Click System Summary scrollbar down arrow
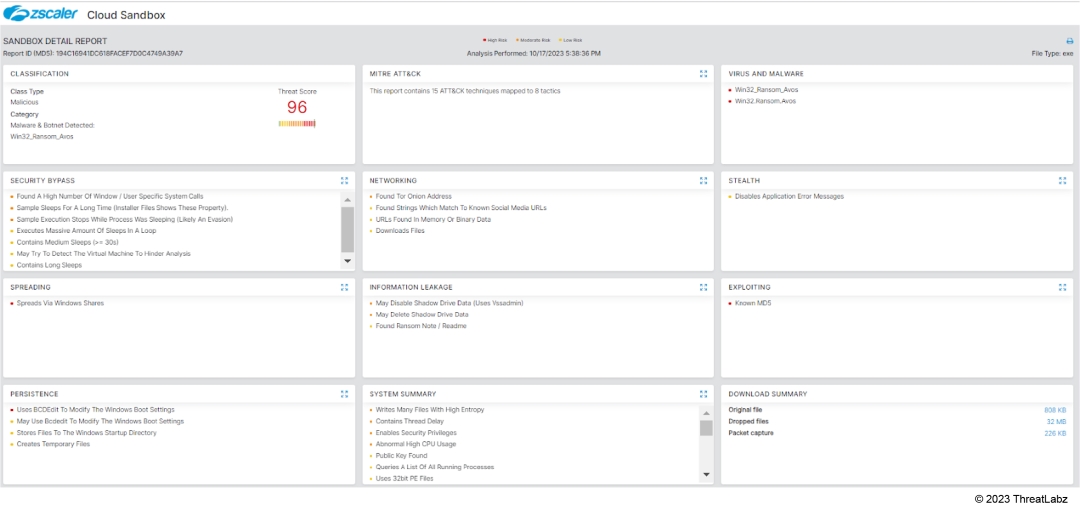 coord(706,475)
